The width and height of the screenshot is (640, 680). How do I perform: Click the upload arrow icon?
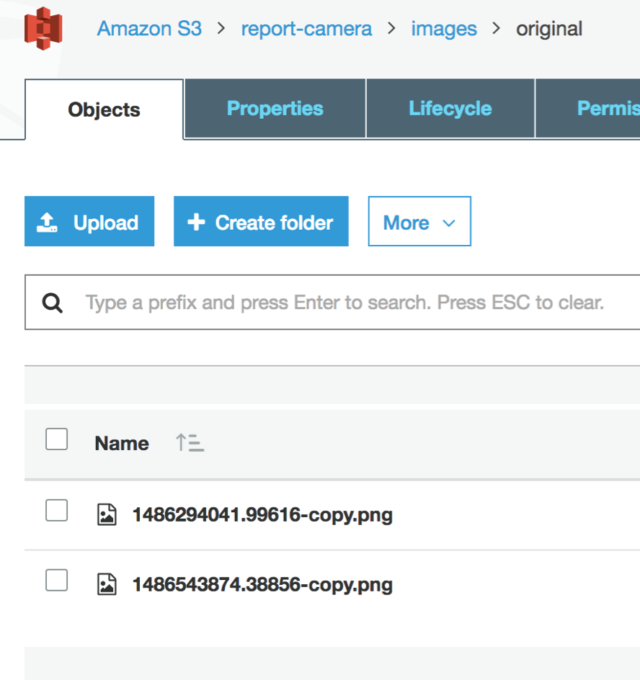tap(47, 222)
